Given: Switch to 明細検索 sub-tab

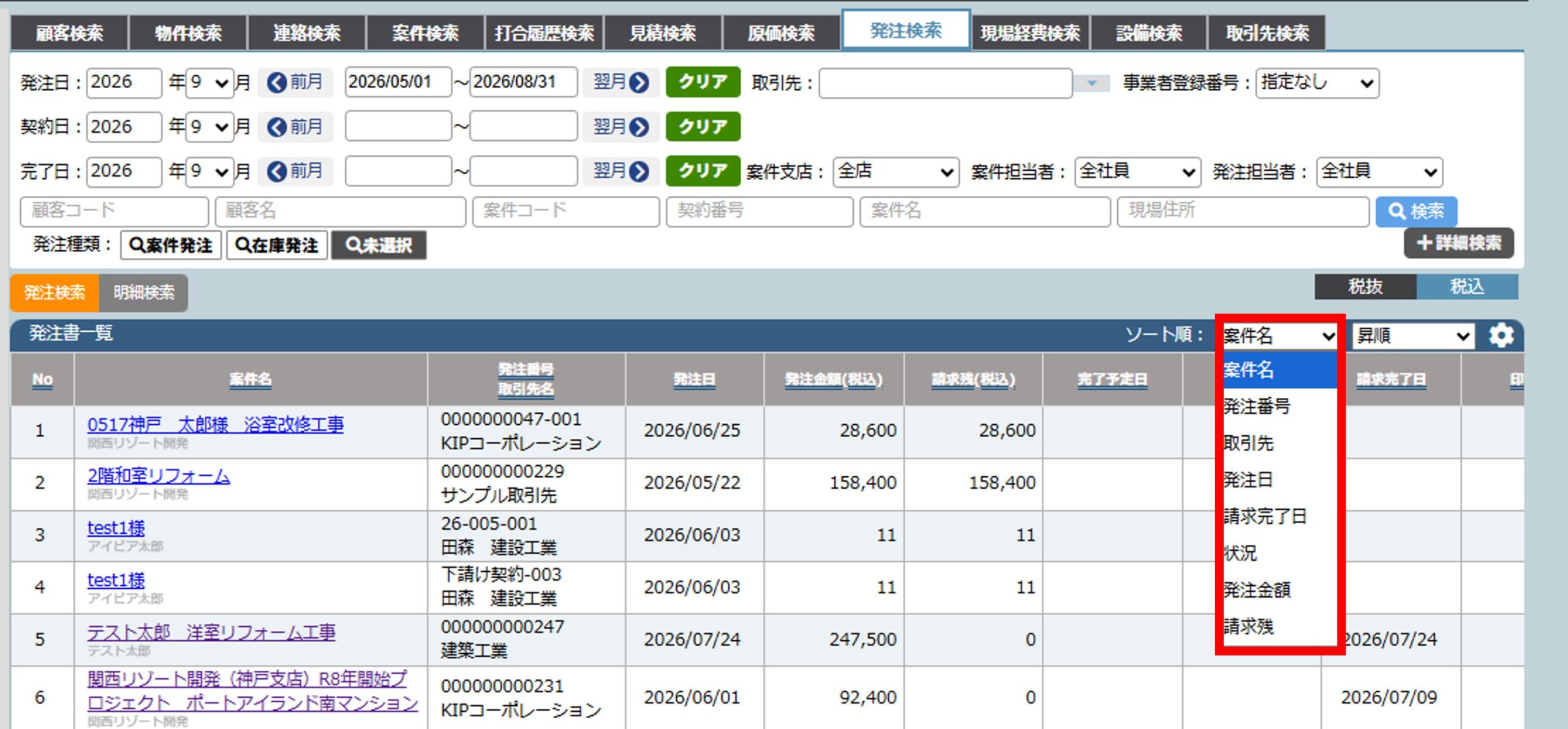Looking at the screenshot, I should tap(143, 293).
